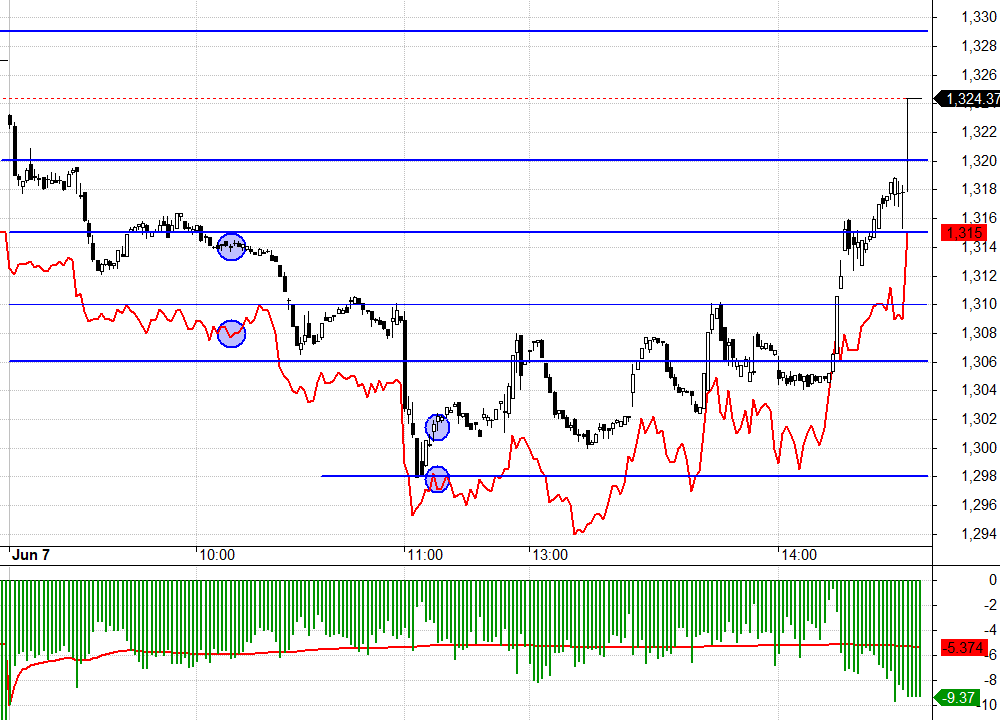Click the 13:00 time axis label

(x=548, y=554)
